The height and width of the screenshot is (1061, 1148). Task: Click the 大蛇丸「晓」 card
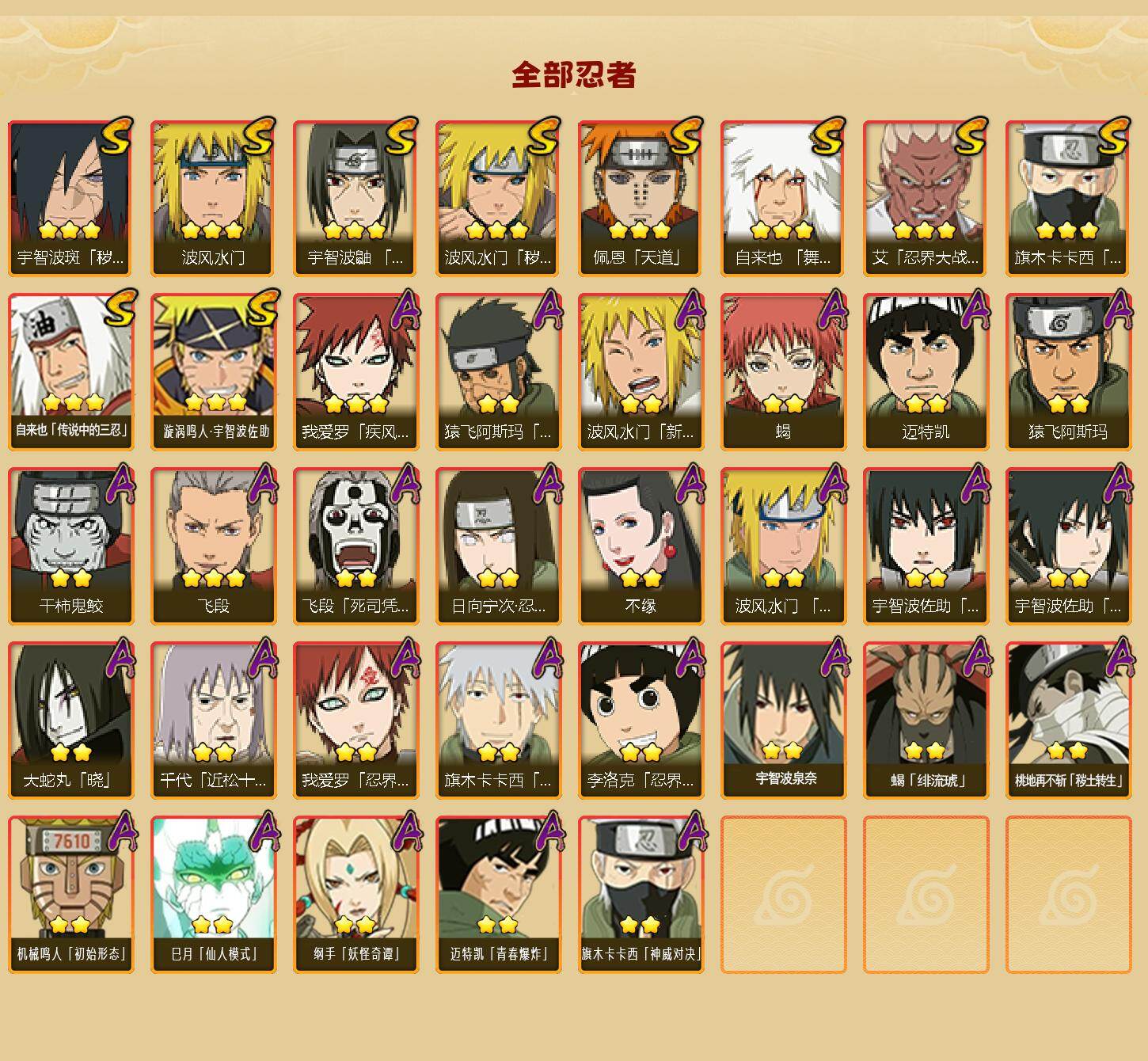coord(71,721)
